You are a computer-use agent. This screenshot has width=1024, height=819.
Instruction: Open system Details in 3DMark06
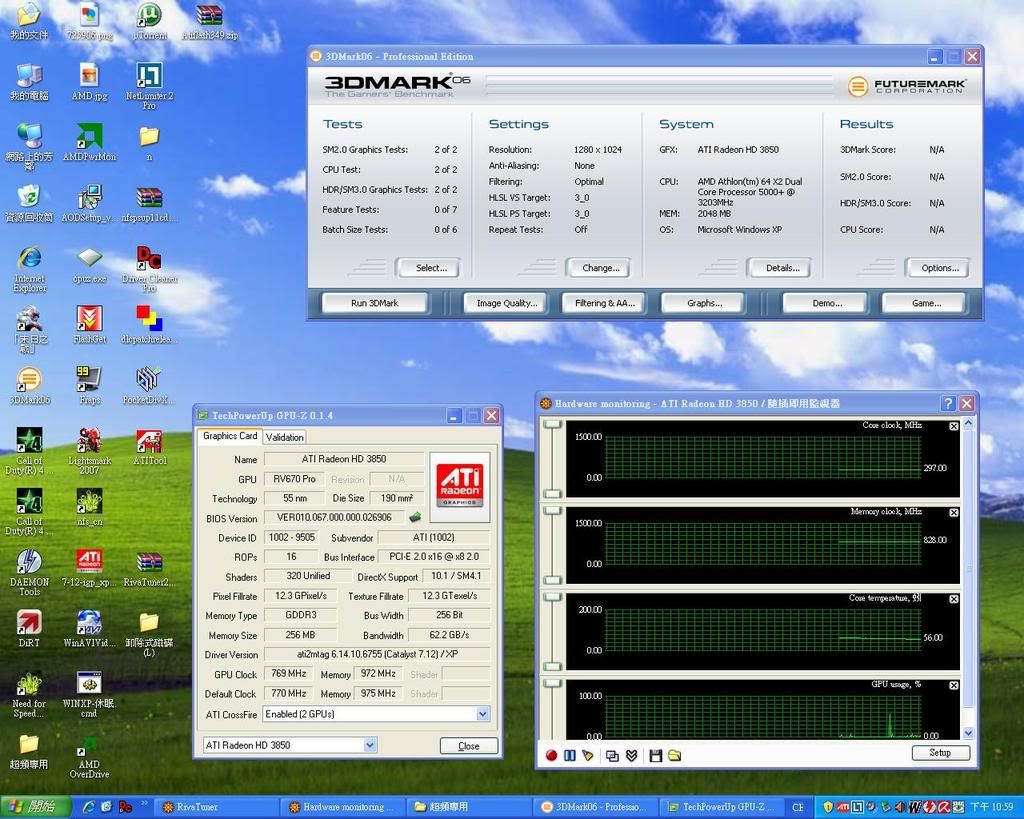[782, 268]
